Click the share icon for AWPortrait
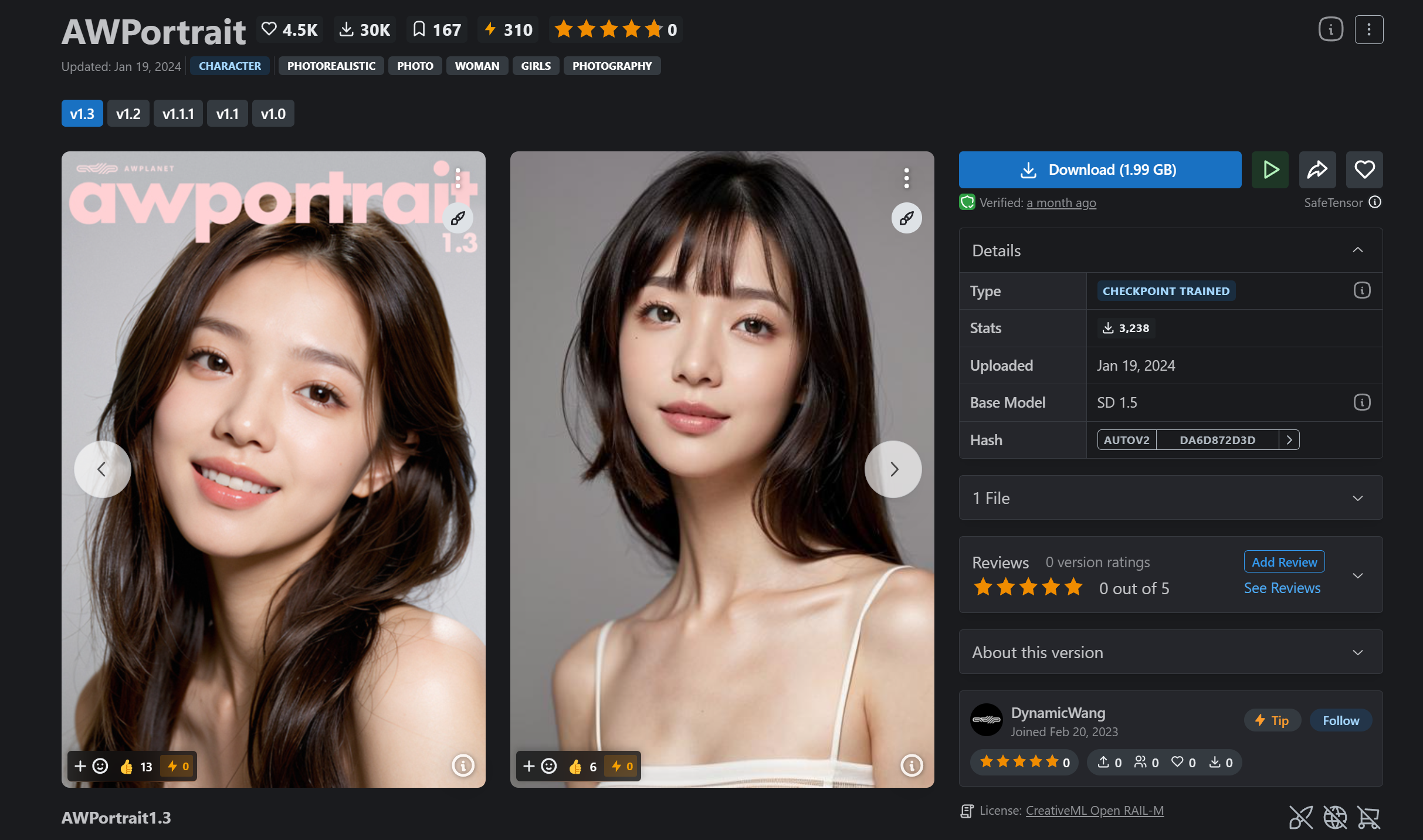The image size is (1423, 840). [1318, 169]
